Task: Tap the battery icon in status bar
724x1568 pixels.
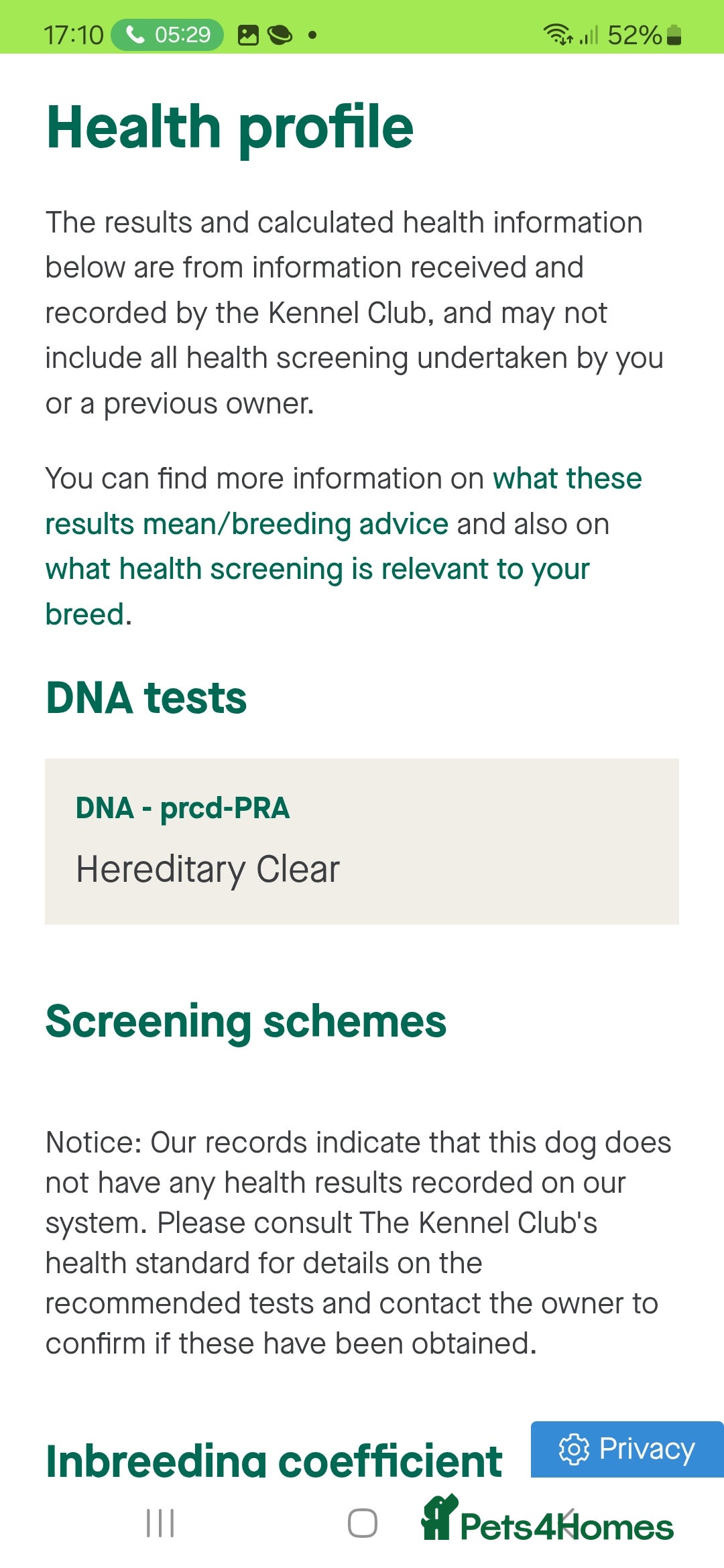Action: click(674, 35)
